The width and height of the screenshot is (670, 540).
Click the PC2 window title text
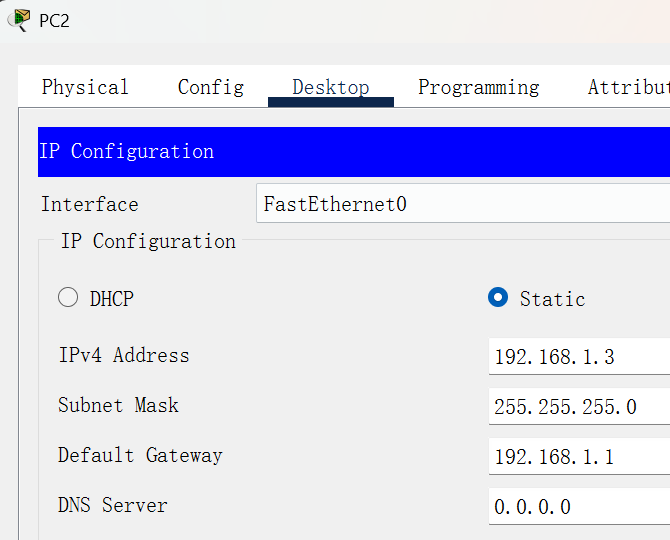click(54, 21)
